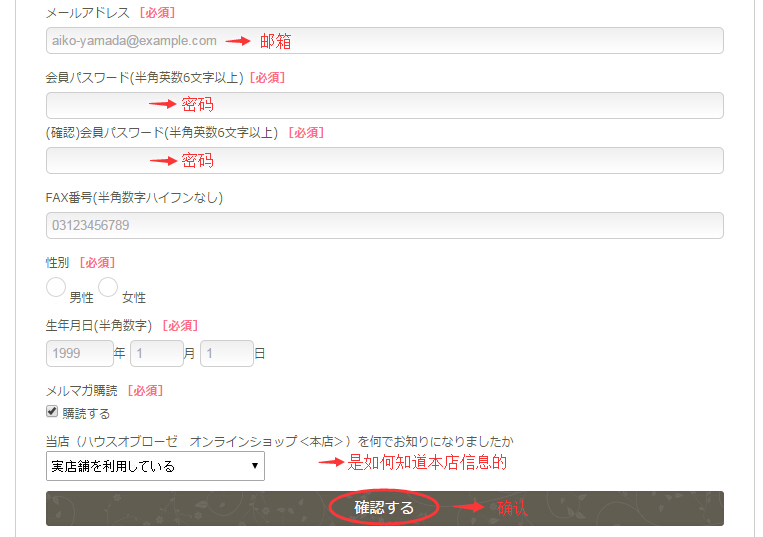Click the 生年月日 field label
The height and width of the screenshot is (537, 763).
coord(98,325)
